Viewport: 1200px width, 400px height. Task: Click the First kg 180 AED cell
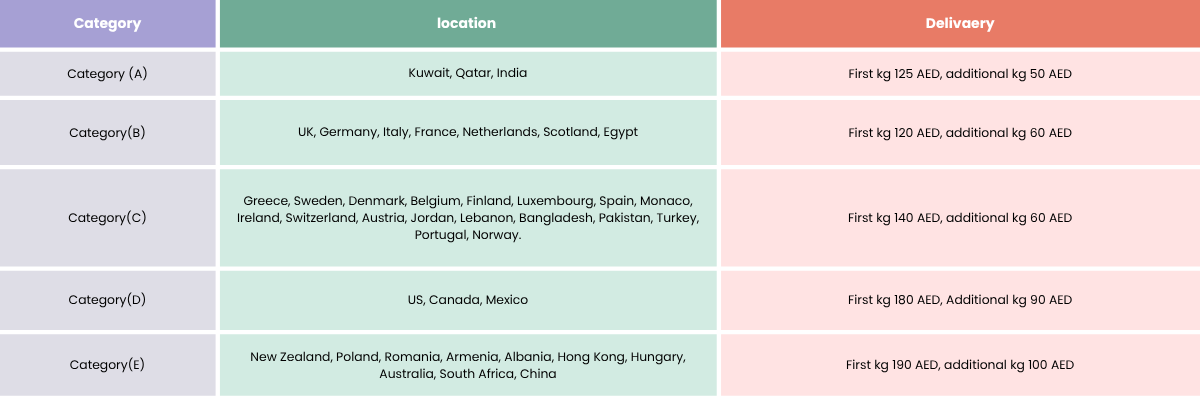click(959, 299)
